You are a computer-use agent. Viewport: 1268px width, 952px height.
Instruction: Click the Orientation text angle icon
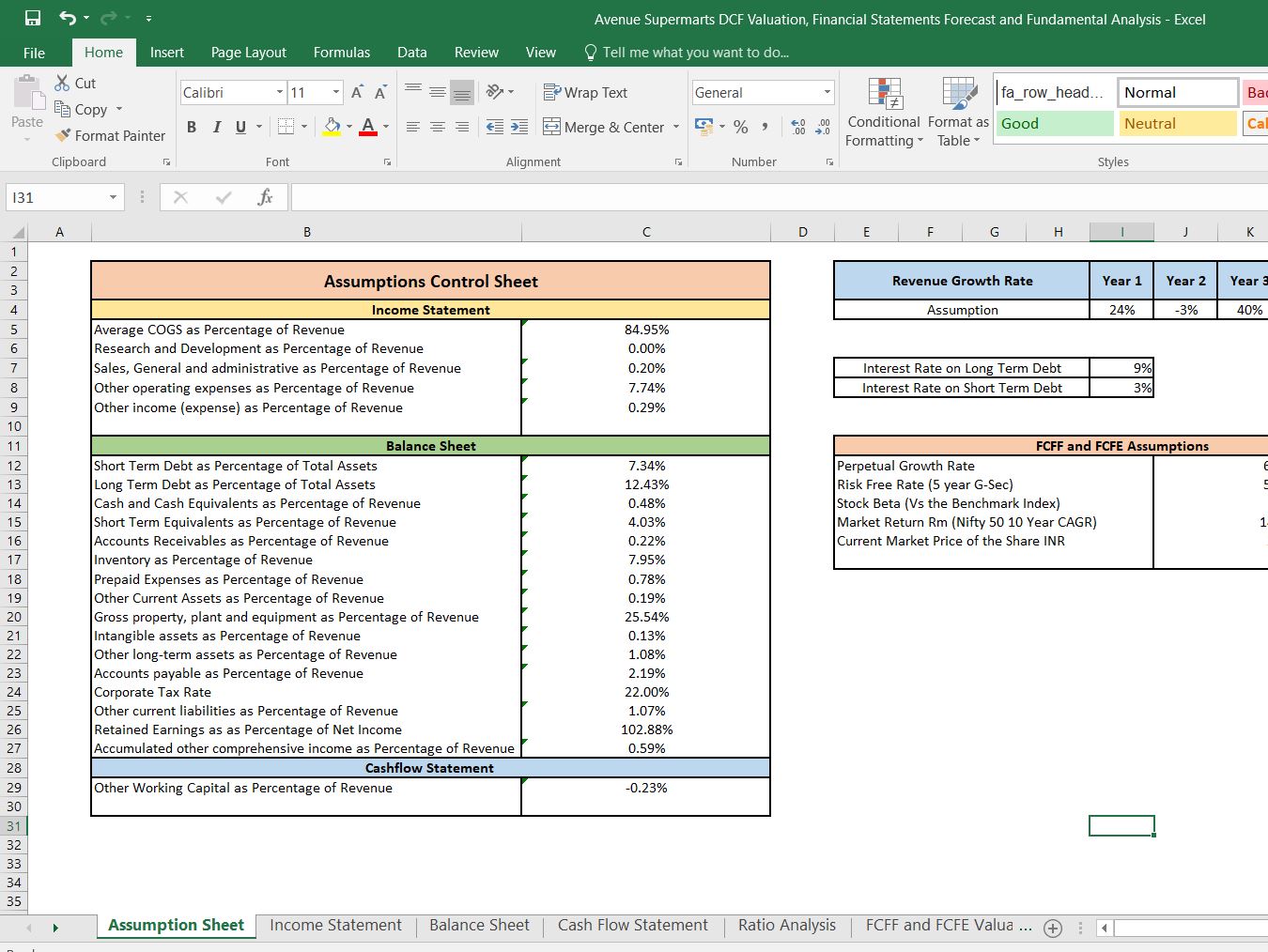tap(494, 92)
